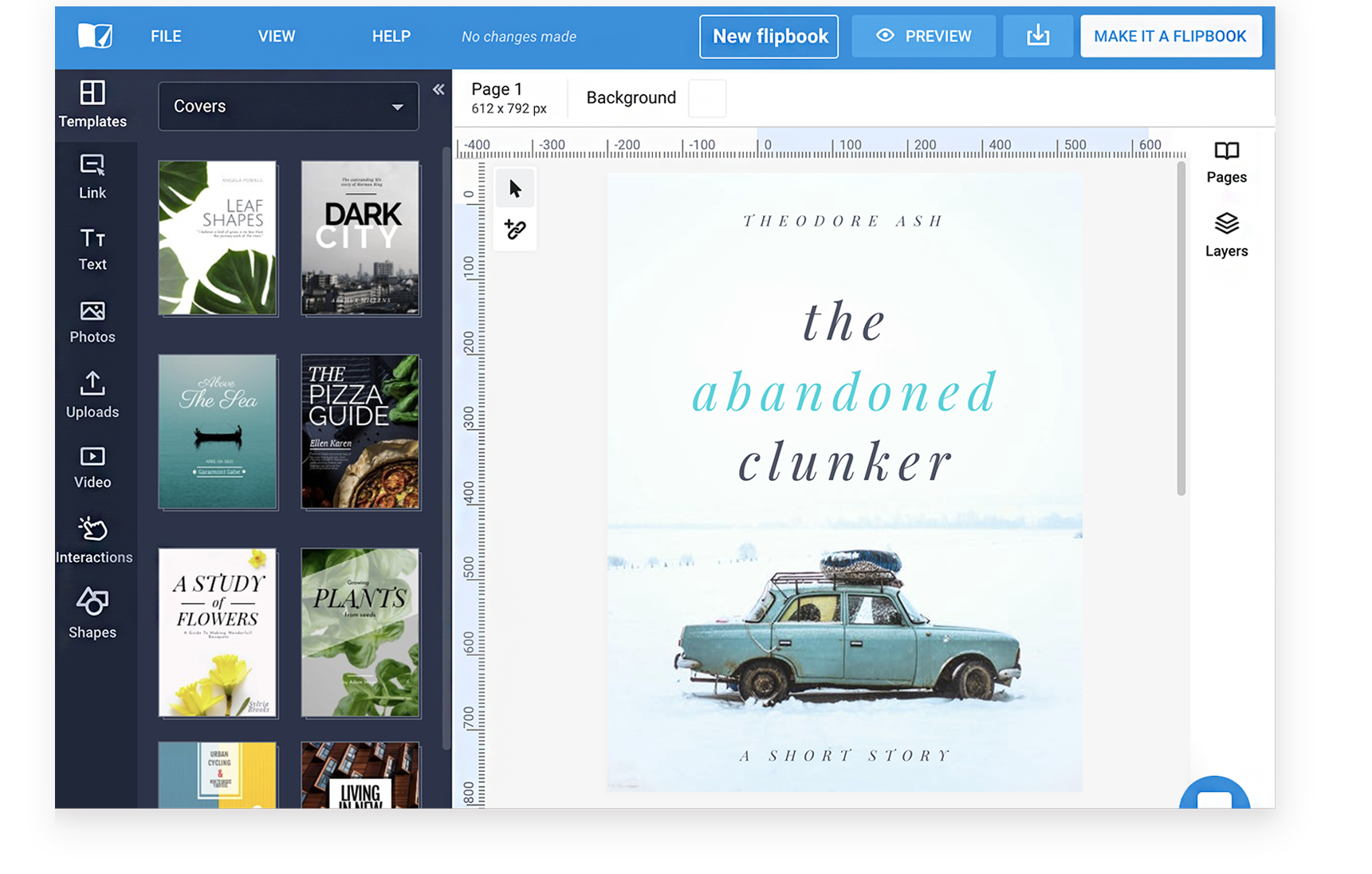Open the Shapes panel

[92, 613]
